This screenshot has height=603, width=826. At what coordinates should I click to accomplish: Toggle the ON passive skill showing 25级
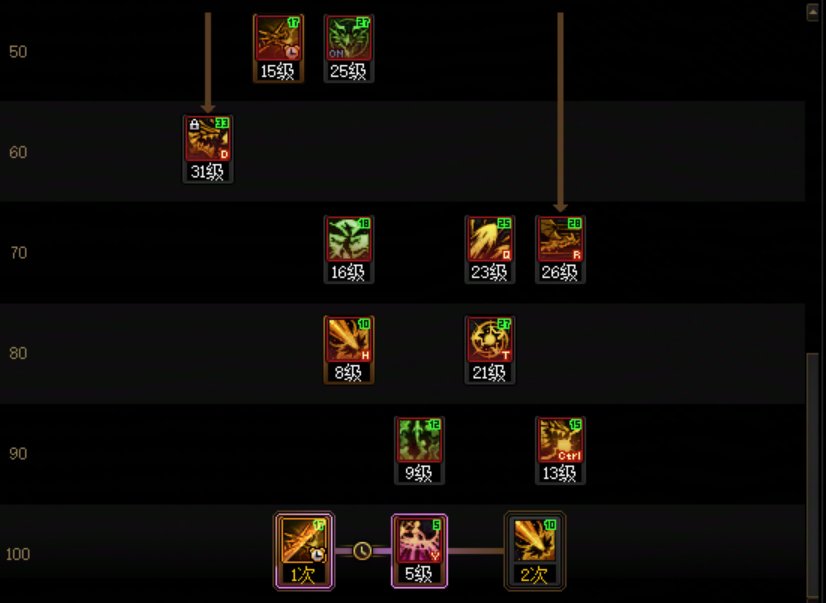[349, 48]
